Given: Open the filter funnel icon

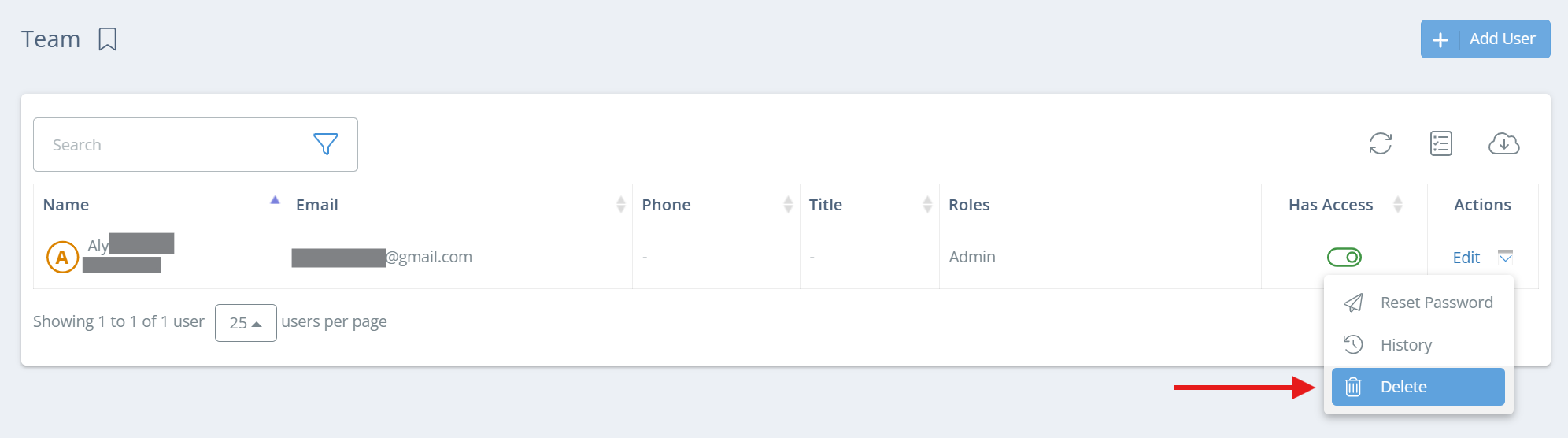Looking at the screenshot, I should [x=326, y=144].
